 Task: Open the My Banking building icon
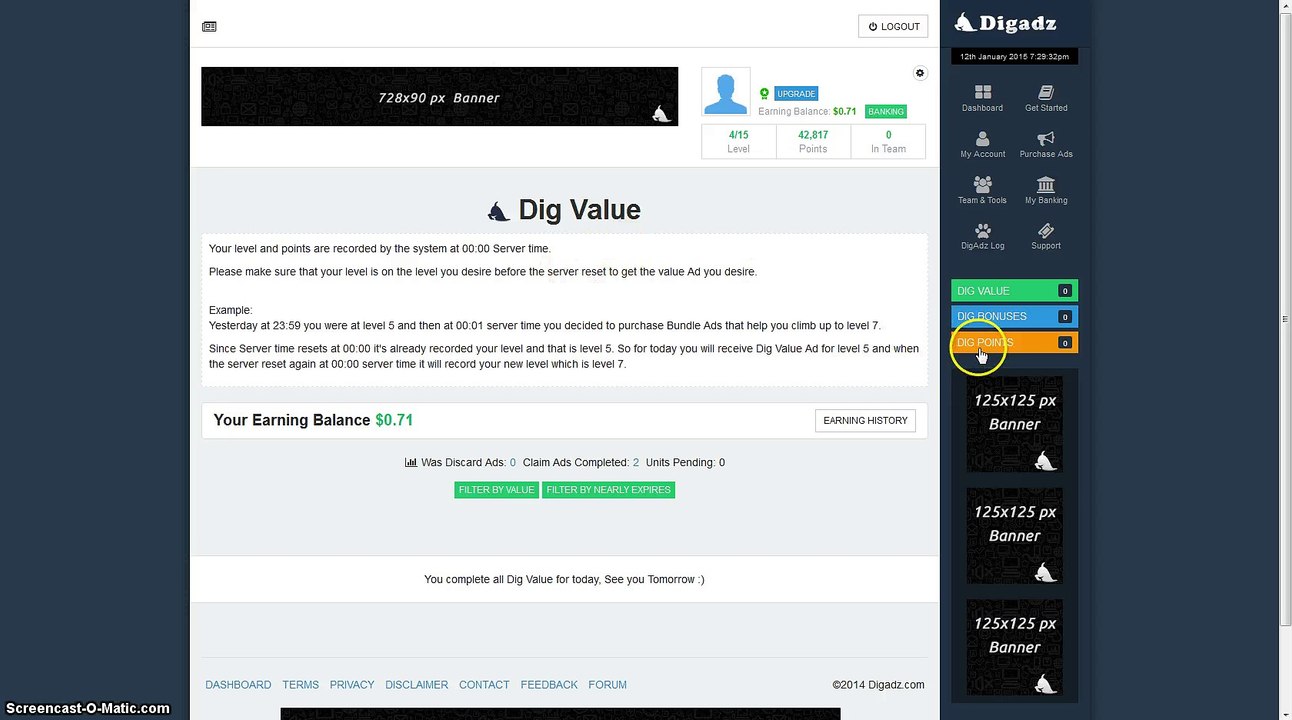(x=1046, y=190)
